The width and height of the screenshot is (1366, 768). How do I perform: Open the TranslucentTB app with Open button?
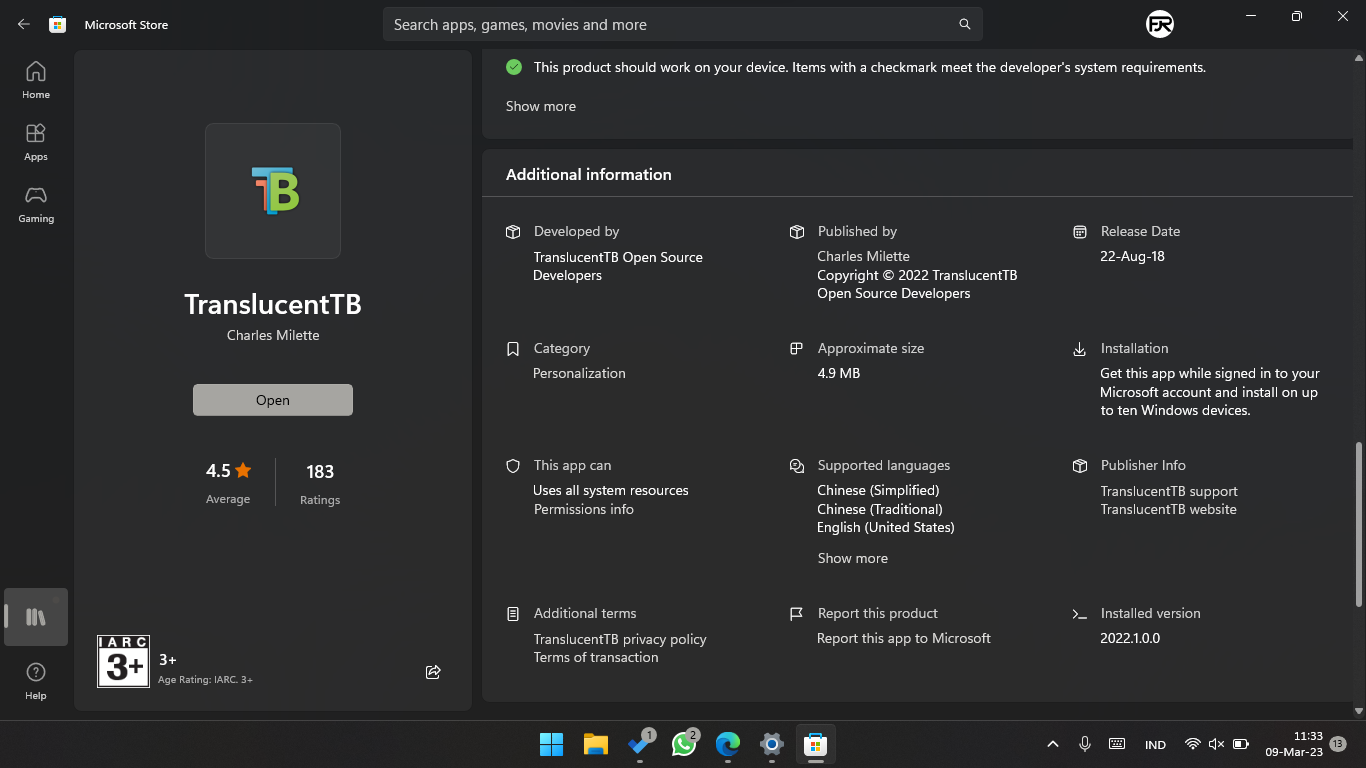click(272, 399)
